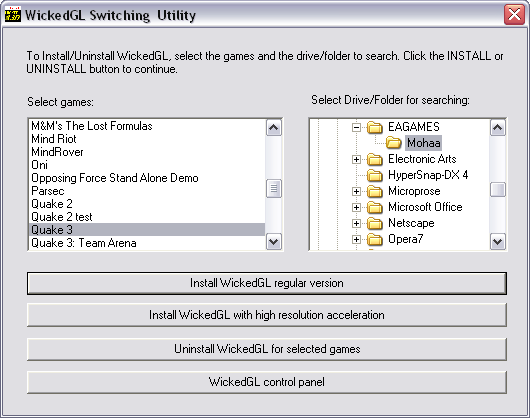
Task: Select the Microprose folder label
Action: pyautogui.click(x=414, y=191)
